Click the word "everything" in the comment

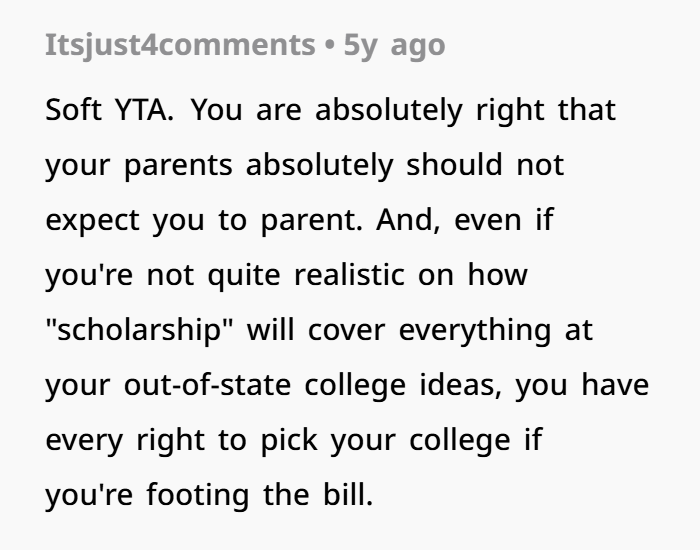(475, 331)
